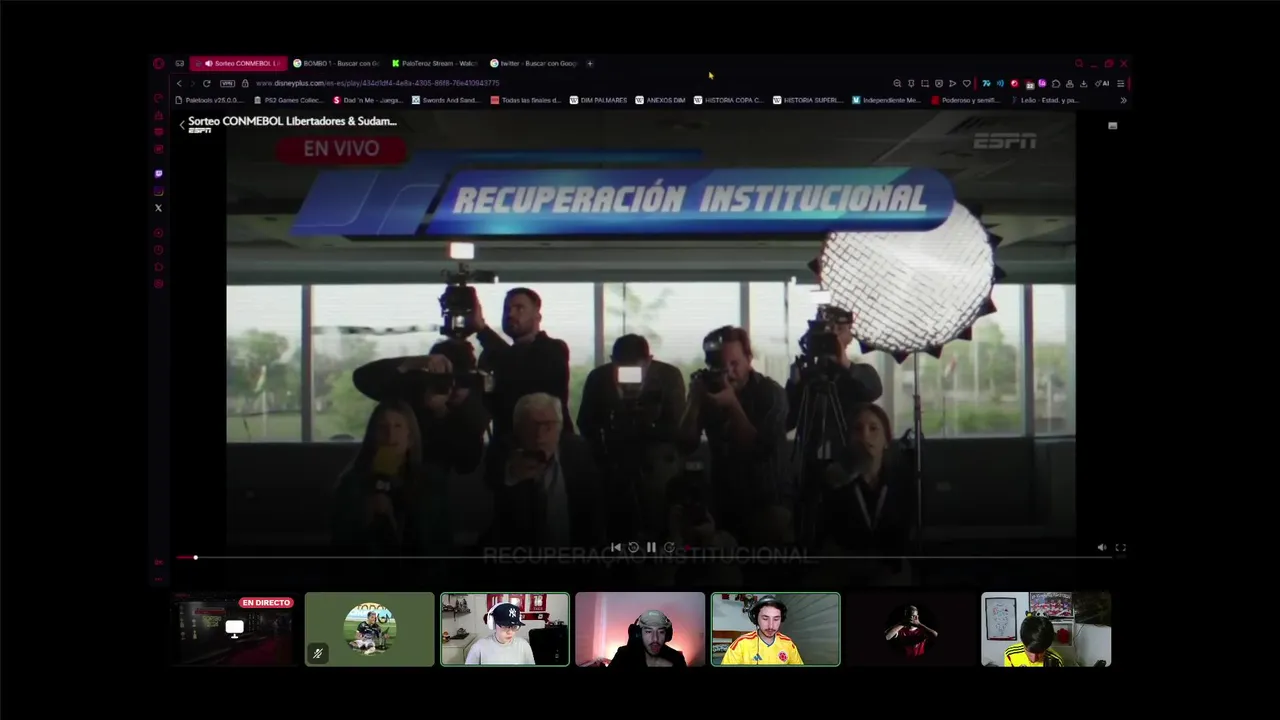Skip the video forward ten seconds
The width and height of the screenshot is (1280, 720).
click(x=669, y=547)
